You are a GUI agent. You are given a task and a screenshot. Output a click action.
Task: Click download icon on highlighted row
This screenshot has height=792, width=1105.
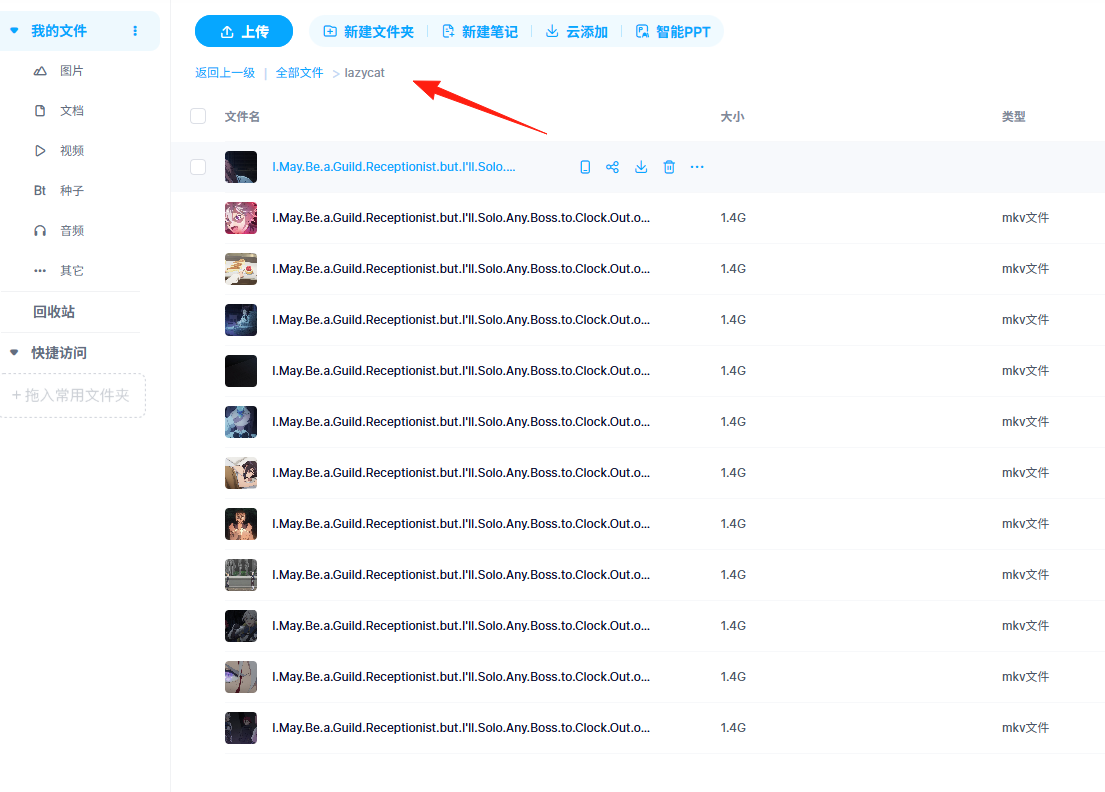pyautogui.click(x=641, y=167)
